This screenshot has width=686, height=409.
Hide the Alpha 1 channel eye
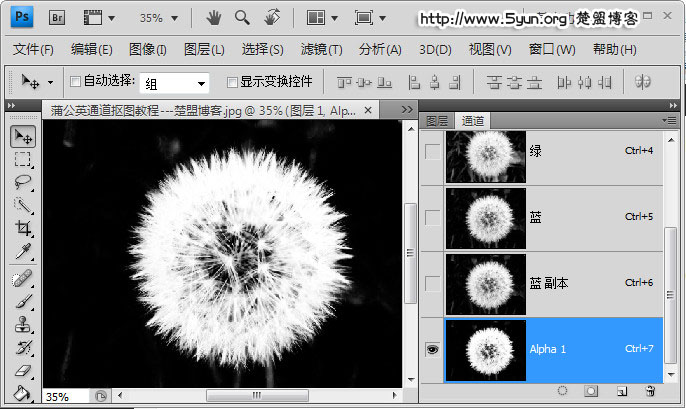[x=432, y=349]
